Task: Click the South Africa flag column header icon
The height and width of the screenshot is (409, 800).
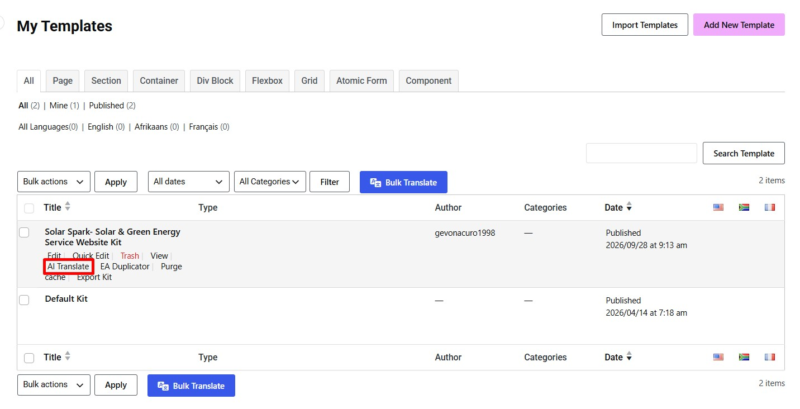Action: pyautogui.click(x=744, y=207)
